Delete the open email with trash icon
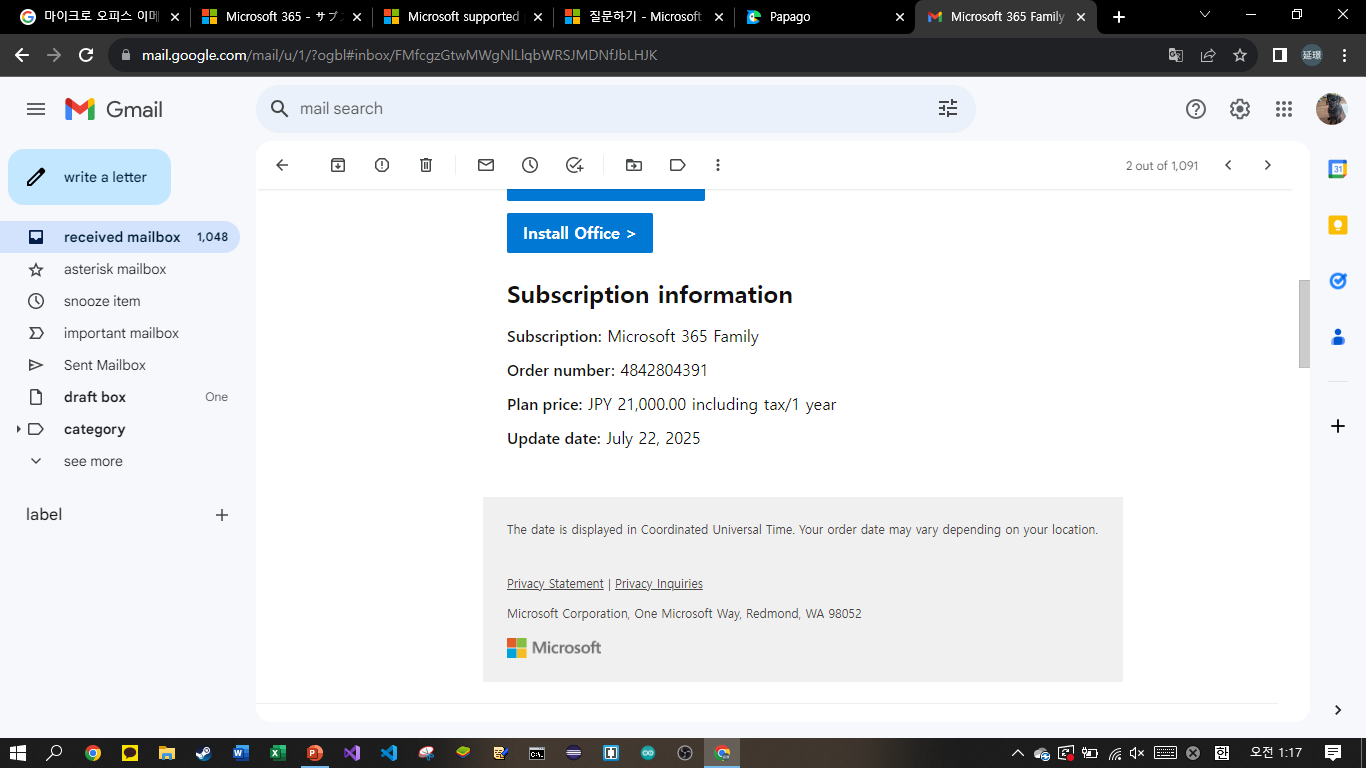 tap(426, 165)
